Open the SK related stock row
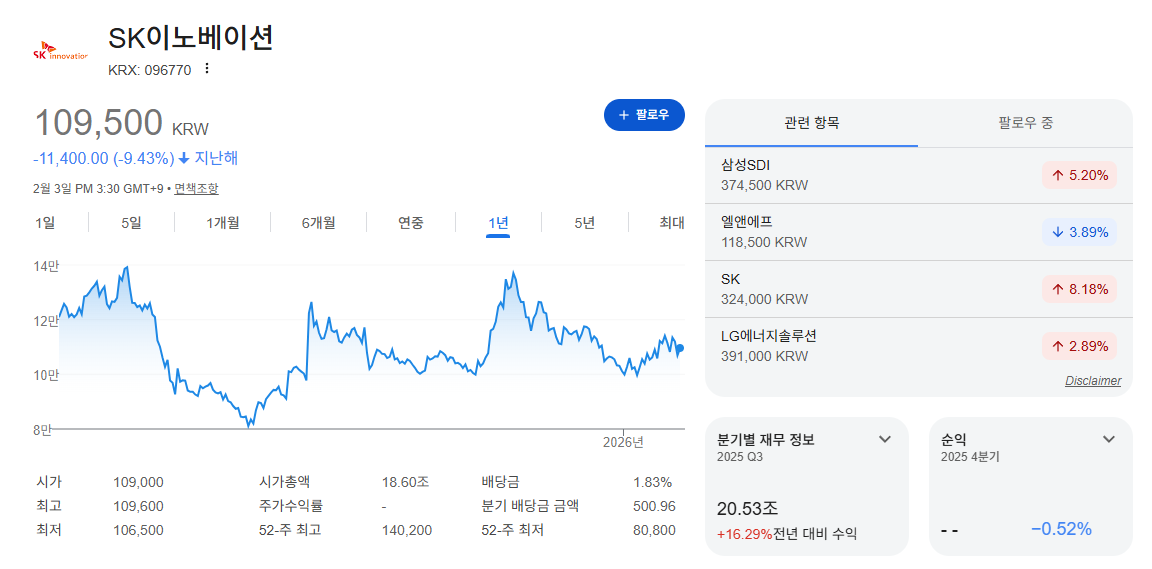The image size is (1152, 569). point(919,289)
